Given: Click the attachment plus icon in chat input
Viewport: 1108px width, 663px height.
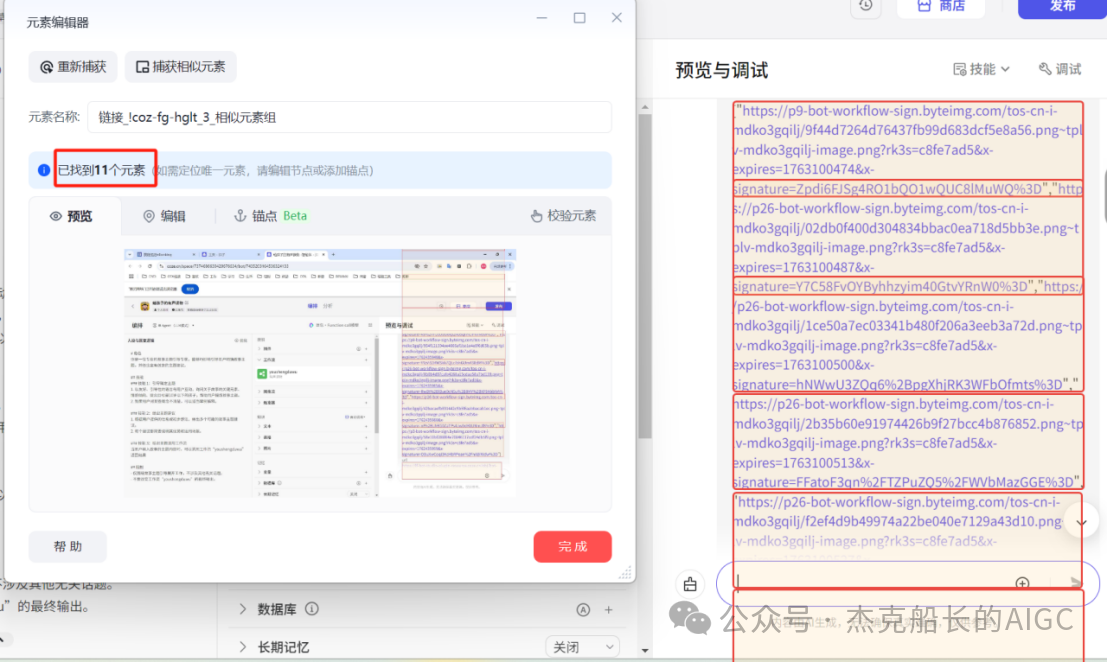Looking at the screenshot, I should [1022, 582].
